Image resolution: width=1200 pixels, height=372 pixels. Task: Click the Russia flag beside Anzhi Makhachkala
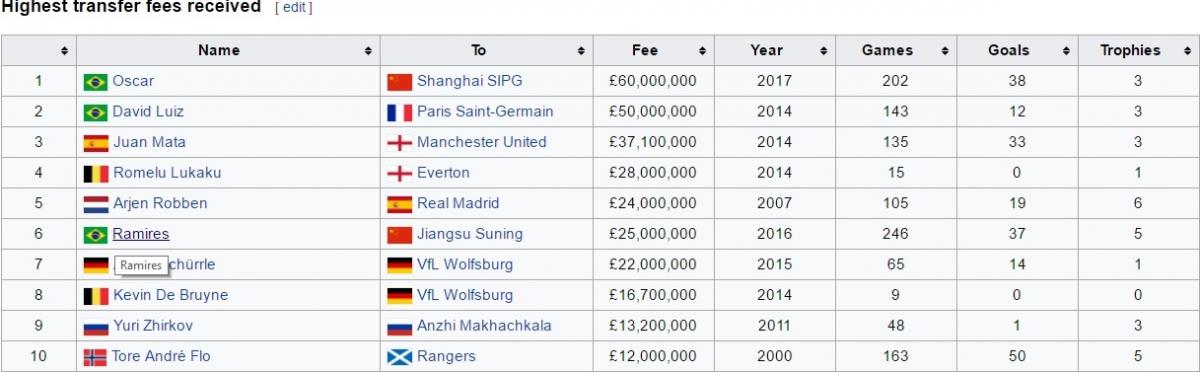399,326
